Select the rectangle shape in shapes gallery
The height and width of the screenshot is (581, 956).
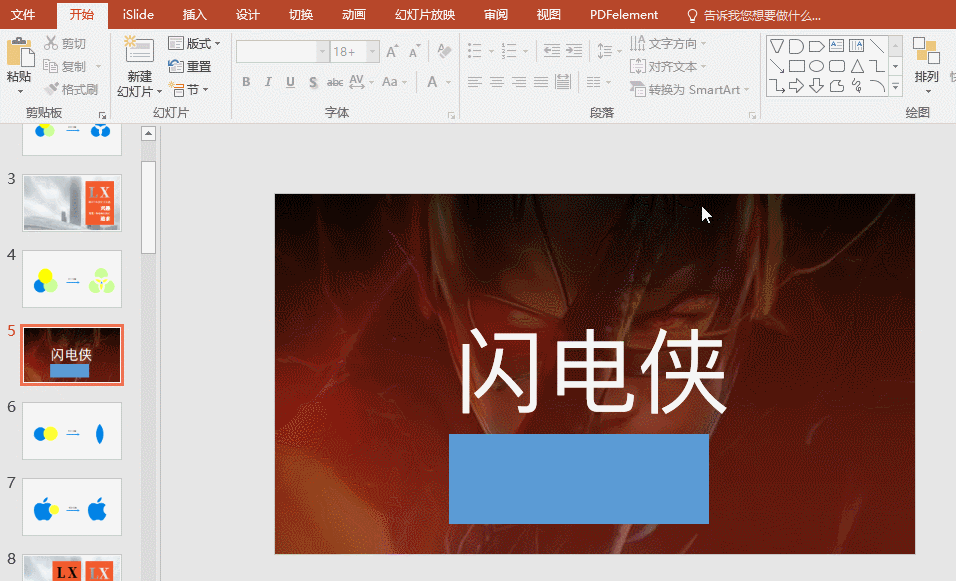point(796,66)
